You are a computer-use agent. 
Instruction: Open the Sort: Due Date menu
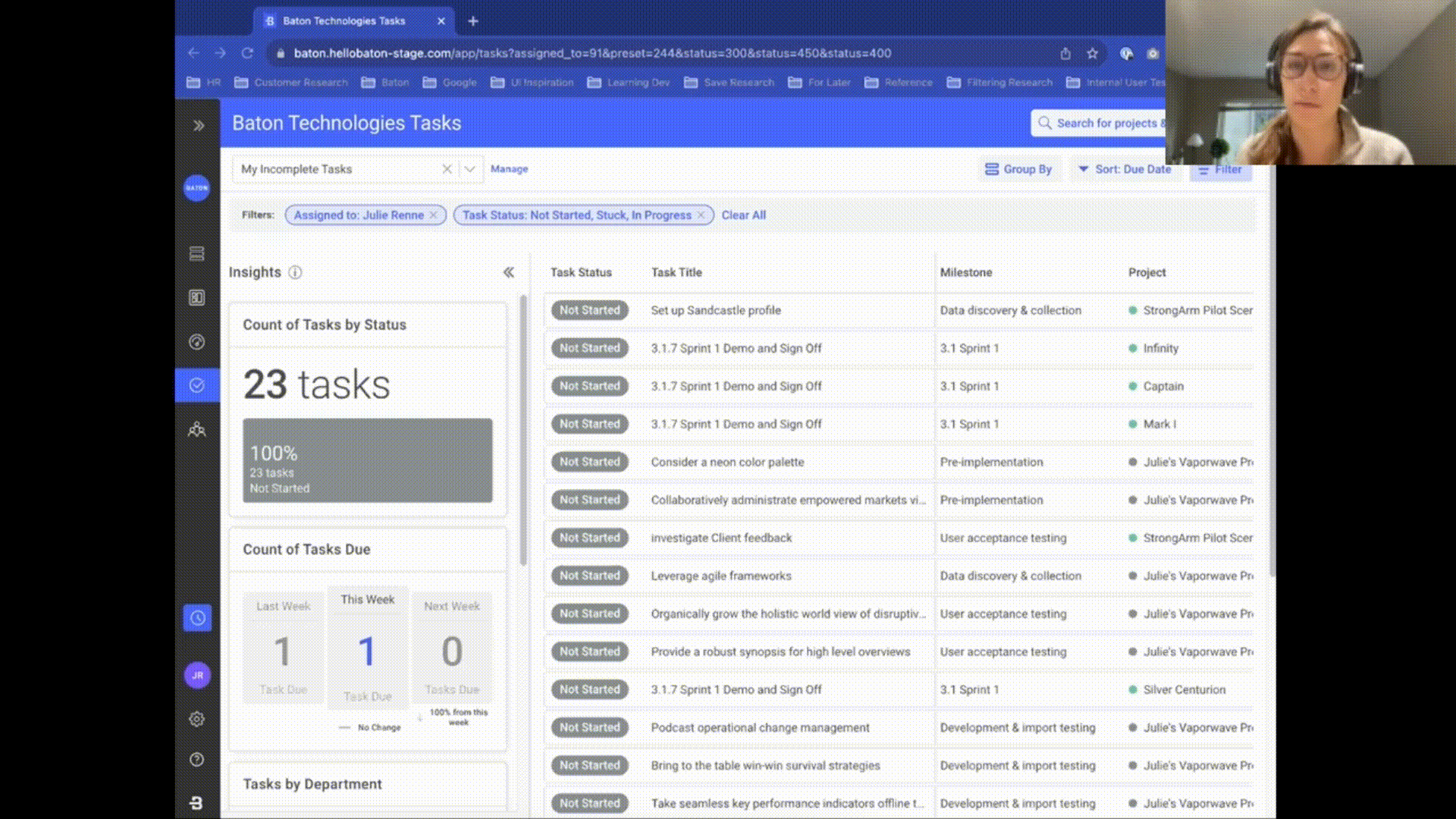coord(1125,169)
